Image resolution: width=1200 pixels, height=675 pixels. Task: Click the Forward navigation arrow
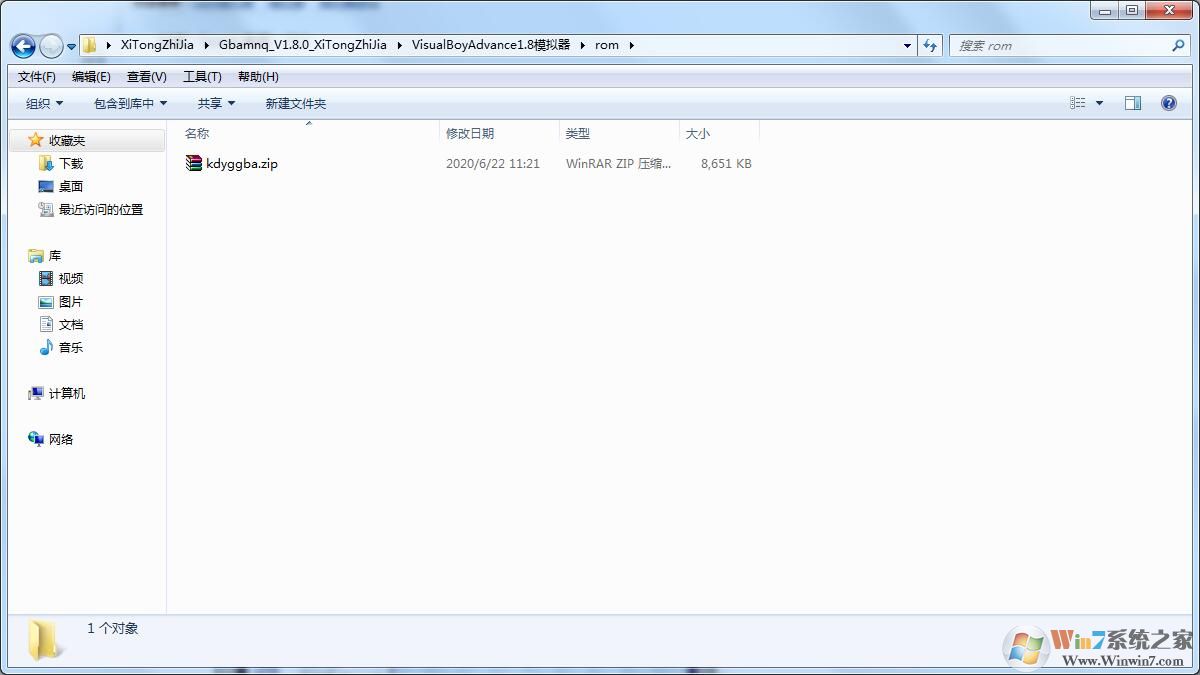tap(51, 46)
